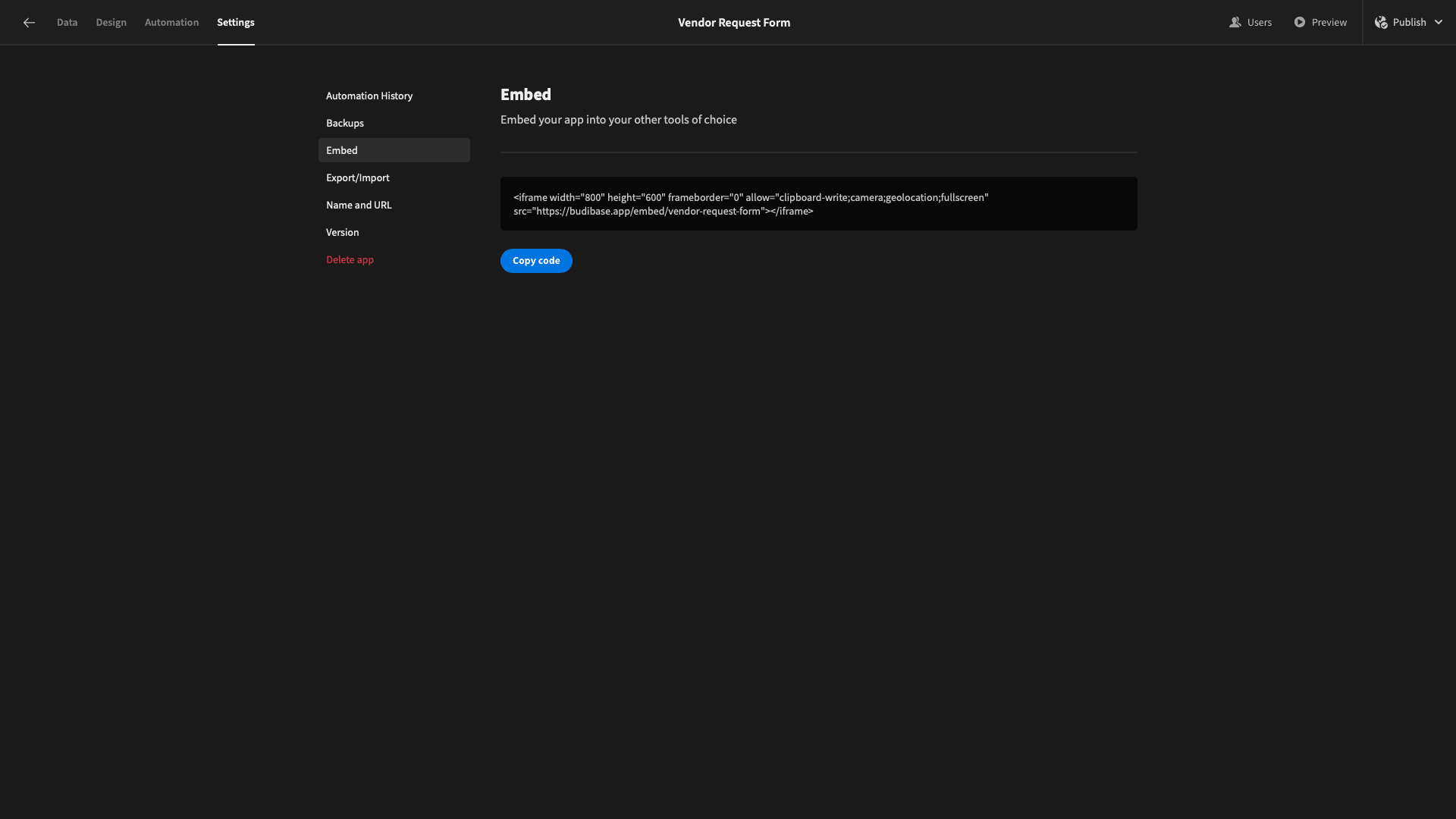Open the Automation tab
Screen dimensions: 1456x819
coord(171,22)
